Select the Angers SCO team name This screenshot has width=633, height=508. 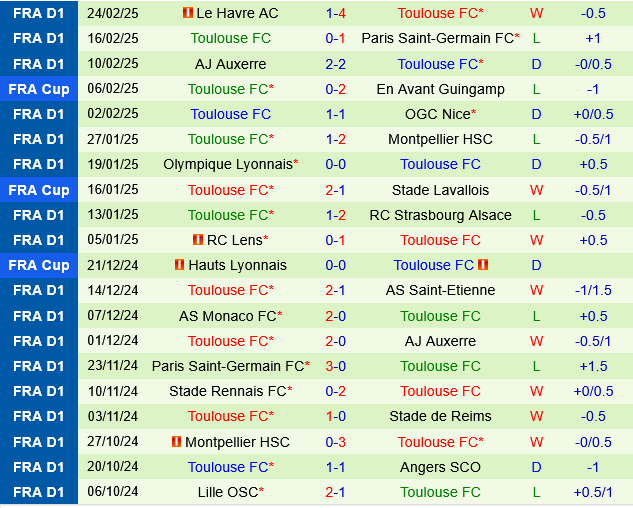pyautogui.click(x=440, y=467)
